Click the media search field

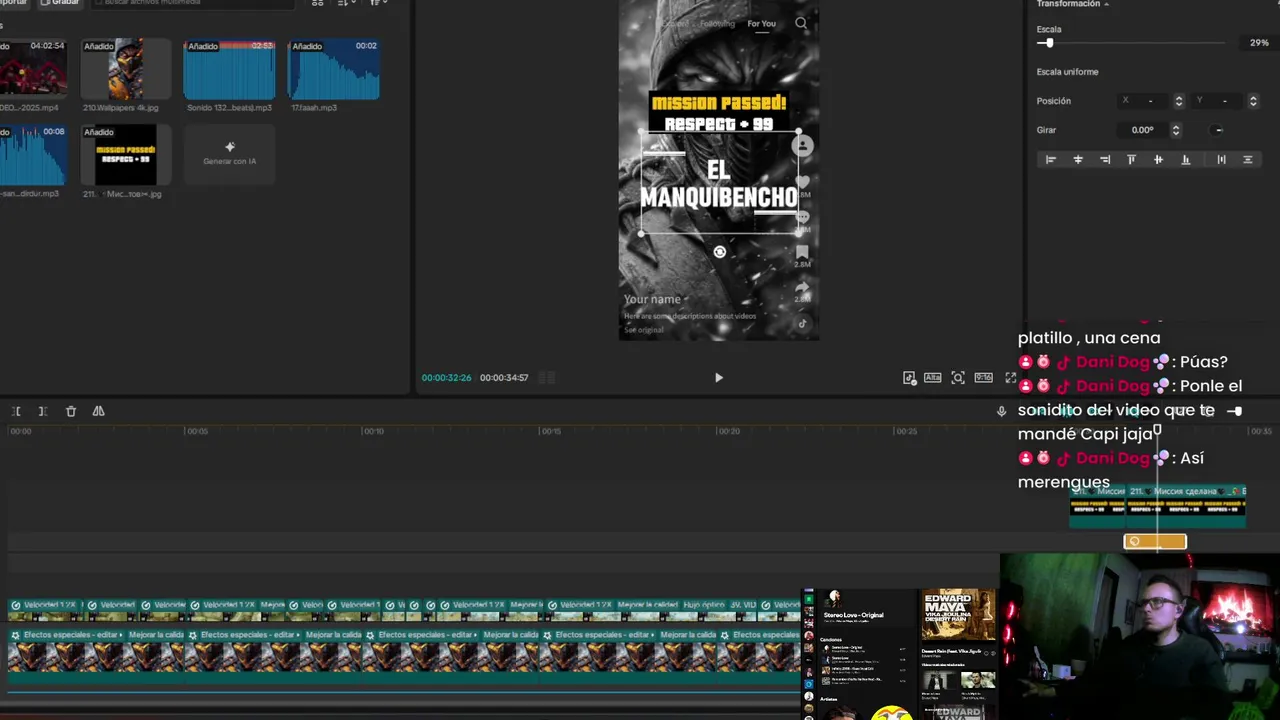tap(193, 3)
